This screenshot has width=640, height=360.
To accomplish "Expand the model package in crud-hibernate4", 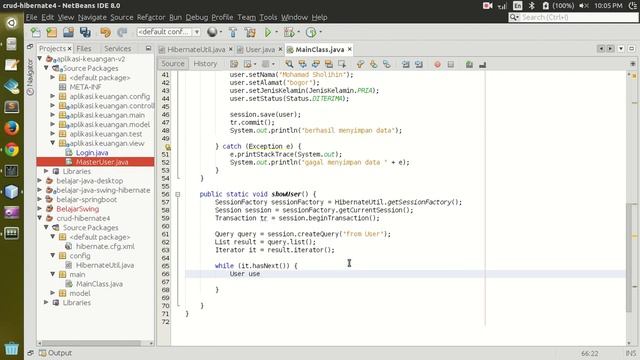I will 53,293.
